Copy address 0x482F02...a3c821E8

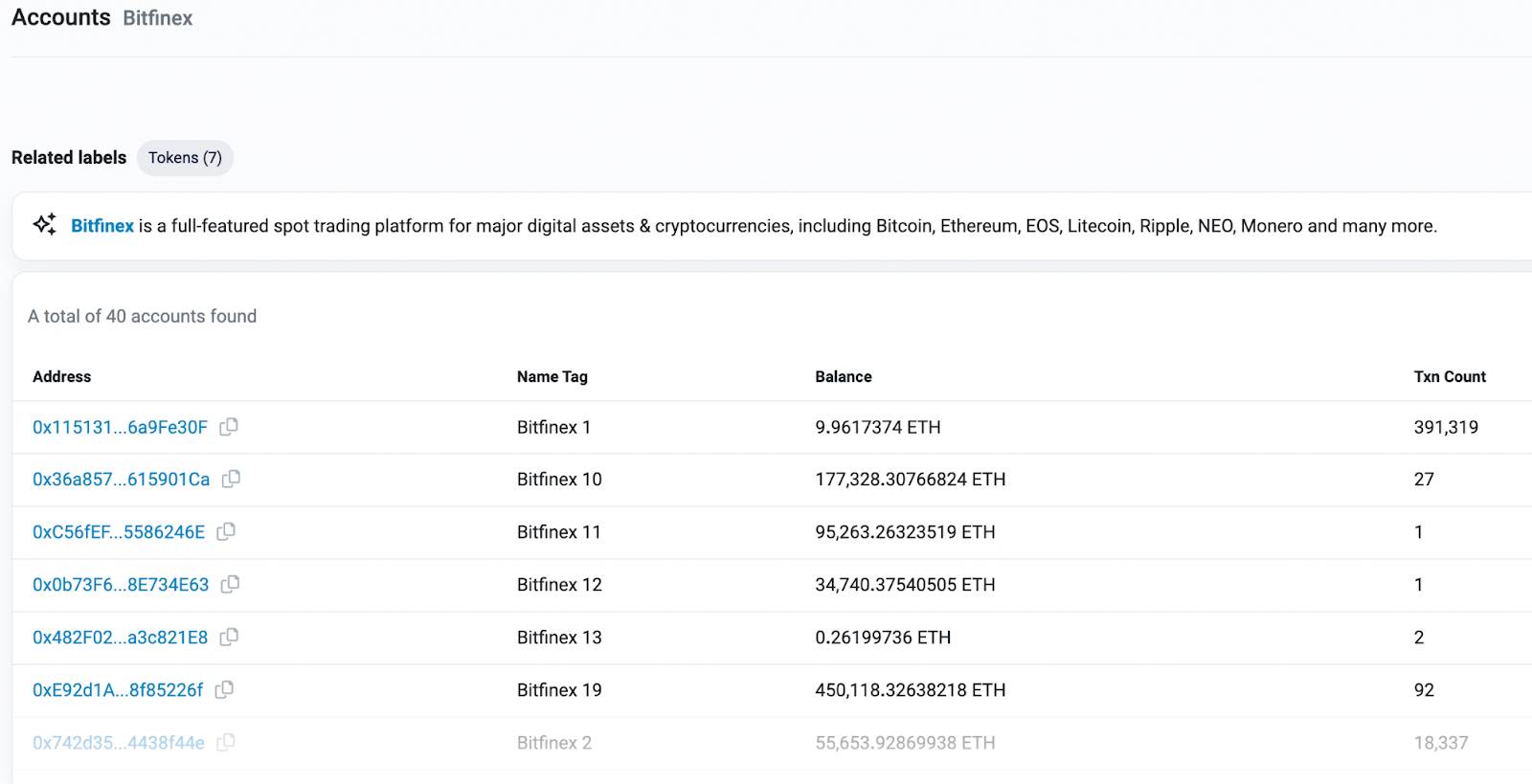tap(229, 637)
